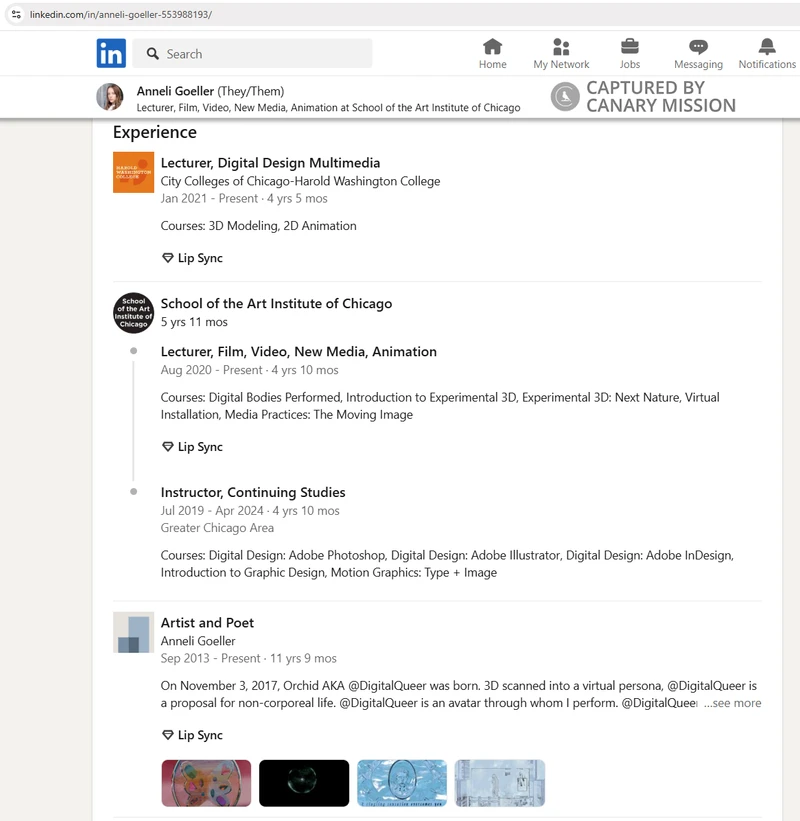Click 'Sep 2013 - Present · 11 yrs 9 mos'
The width and height of the screenshot is (800, 821).
click(x=249, y=658)
